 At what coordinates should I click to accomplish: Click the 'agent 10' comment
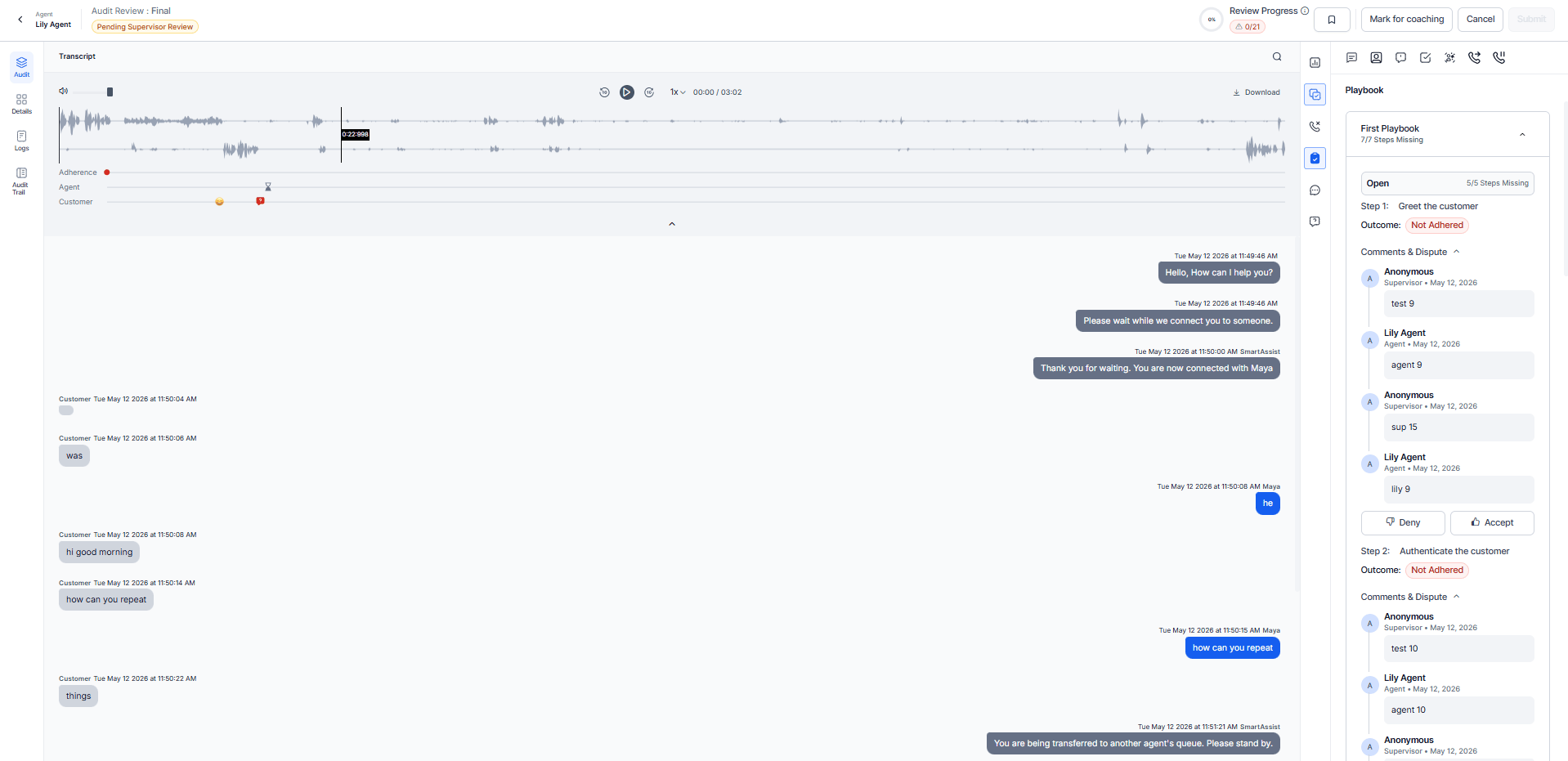coord(1458,710)
